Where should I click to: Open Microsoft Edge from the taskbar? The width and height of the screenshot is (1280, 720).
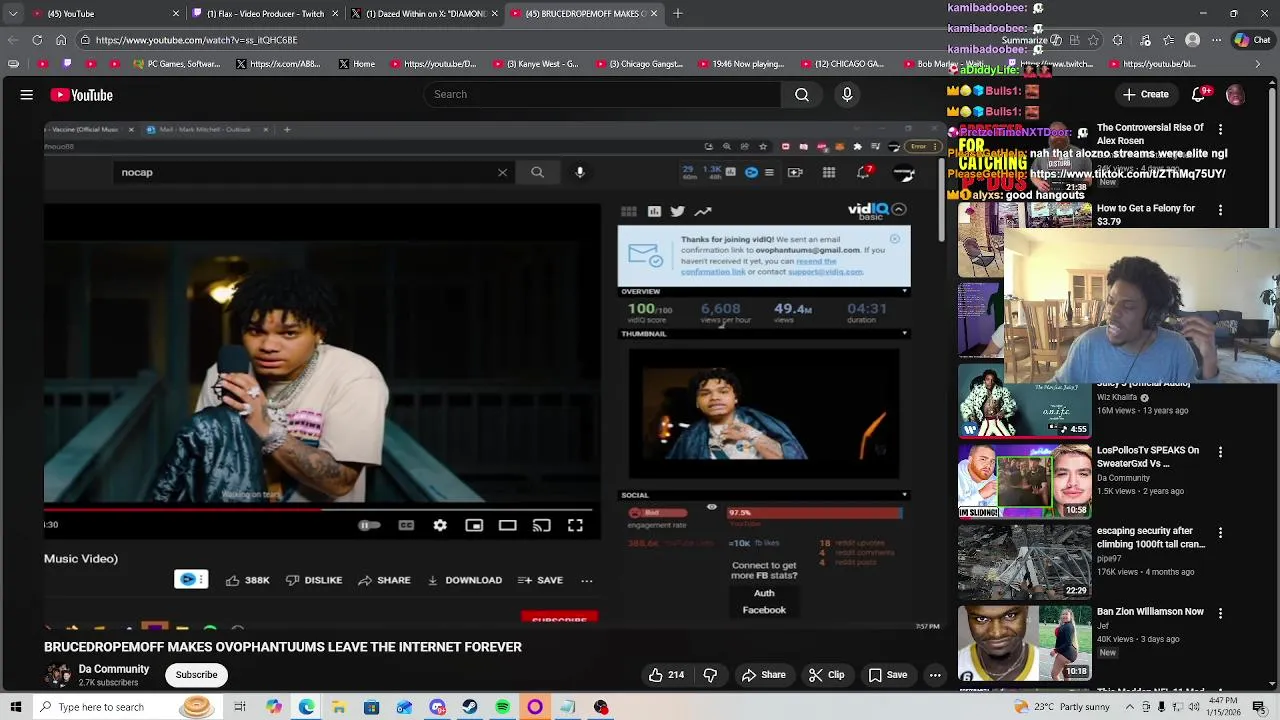click(306, 707)
